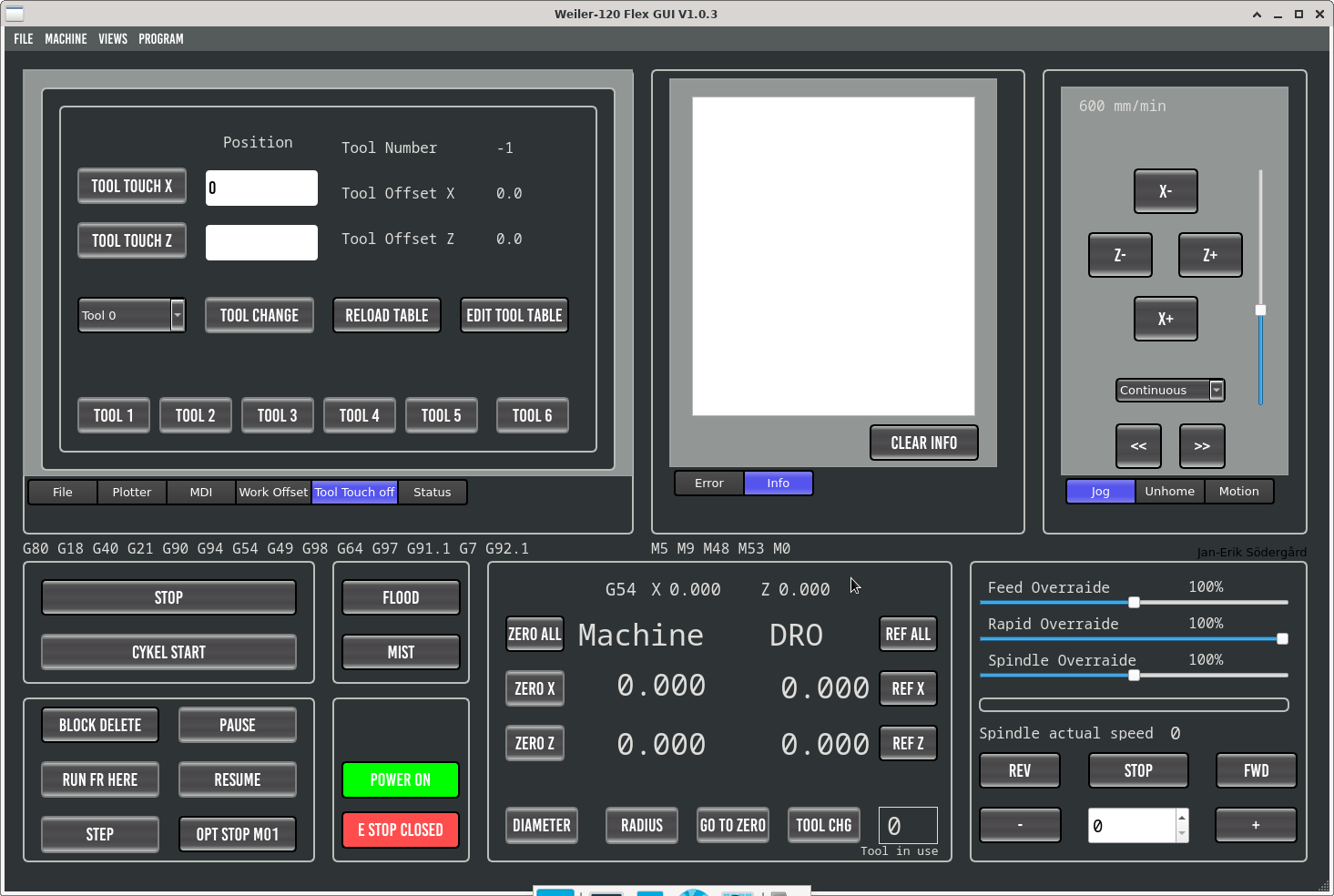
Task: Click GO TO ZERO
Action: point(733,825)
